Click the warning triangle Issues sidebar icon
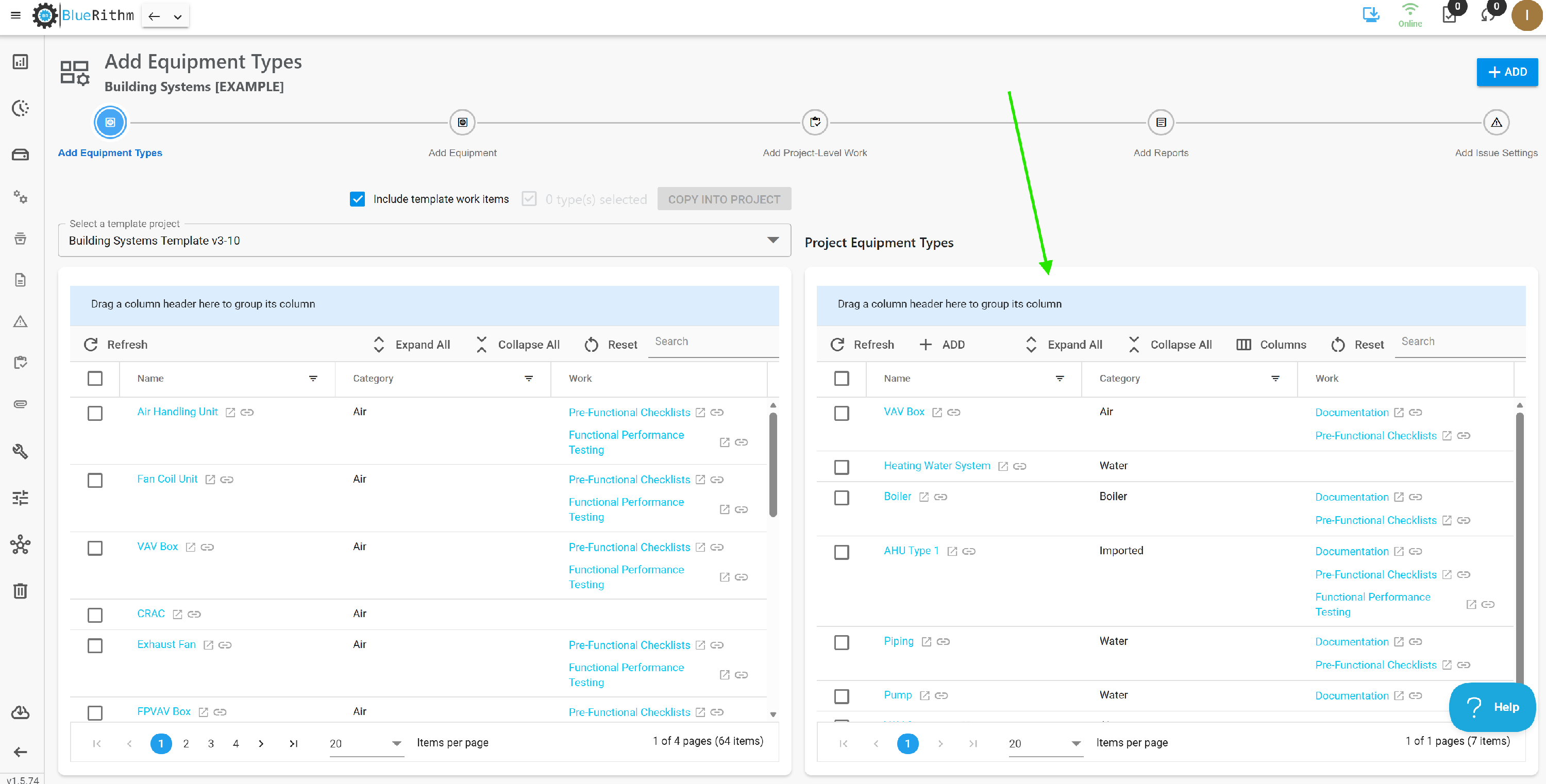The width and height of the screenshot is (1546, 784). 21,321
